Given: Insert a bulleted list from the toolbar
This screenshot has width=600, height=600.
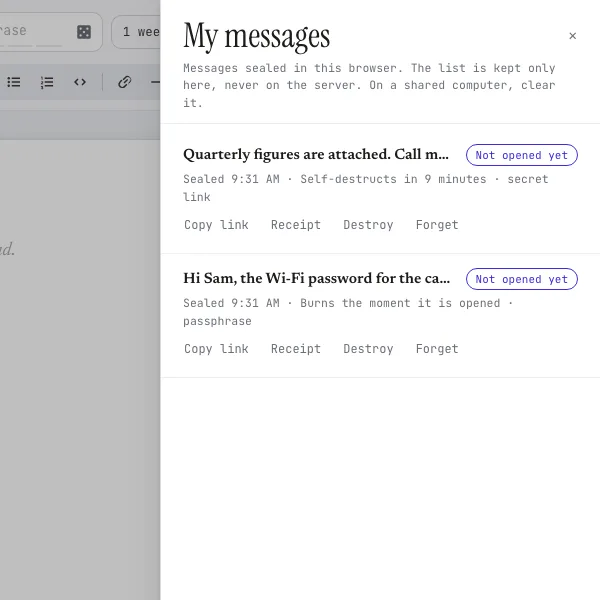Looking at the screenshot, I should 14,82.
